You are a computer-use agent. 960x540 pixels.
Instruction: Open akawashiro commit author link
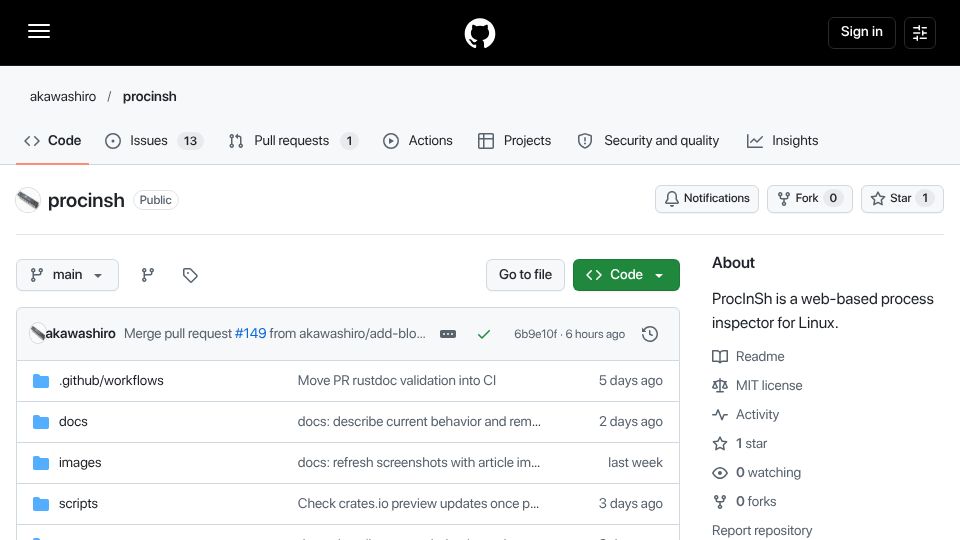[80, 334]
